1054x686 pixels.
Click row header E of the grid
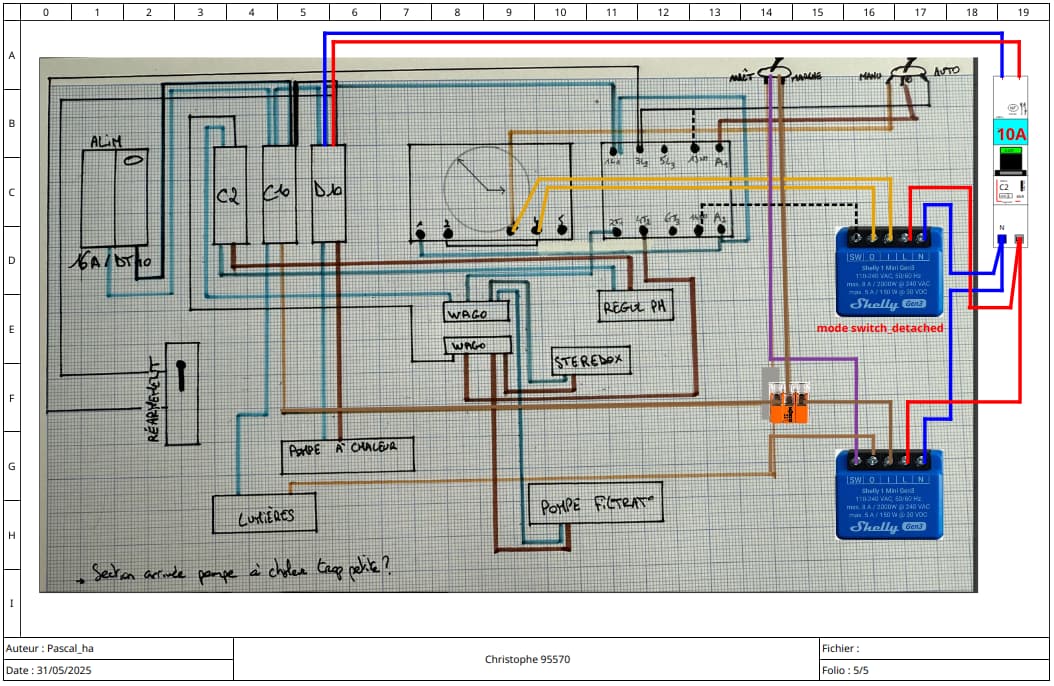(12, 329)
